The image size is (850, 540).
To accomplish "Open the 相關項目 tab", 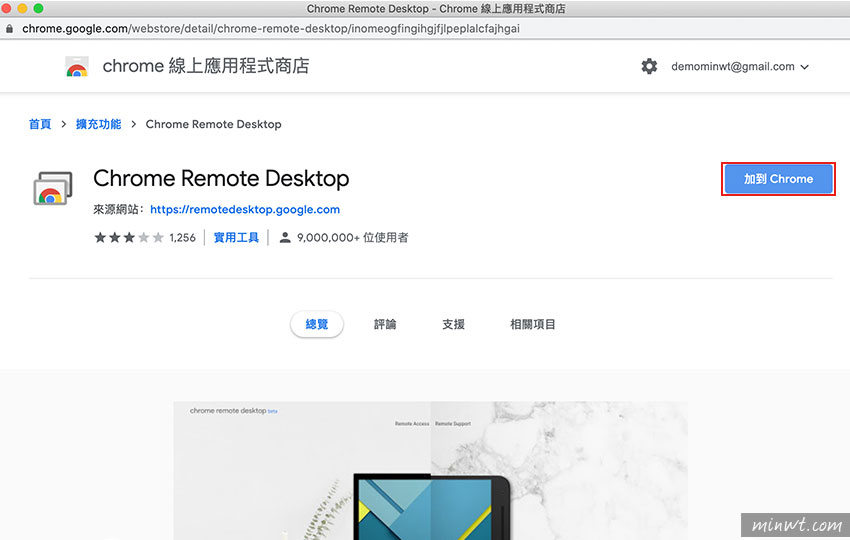I will click(533, 324).
